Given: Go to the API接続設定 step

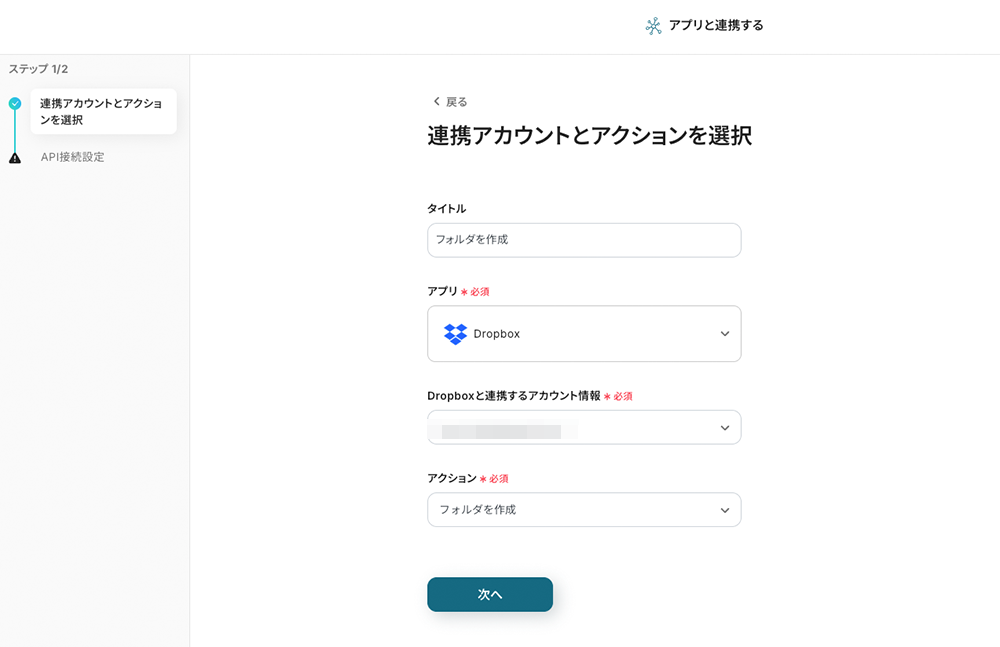Looking at the screenshot, I should point(73,157).
